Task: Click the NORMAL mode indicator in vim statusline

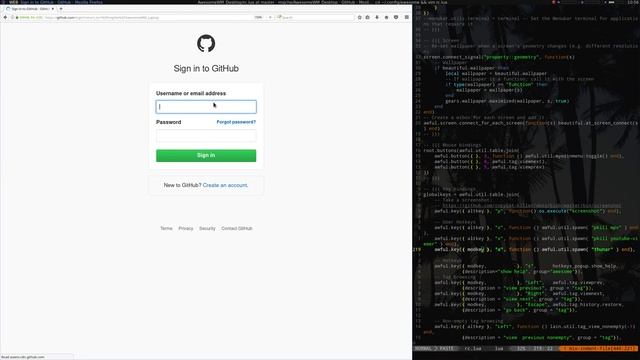Action: (423, 349)
